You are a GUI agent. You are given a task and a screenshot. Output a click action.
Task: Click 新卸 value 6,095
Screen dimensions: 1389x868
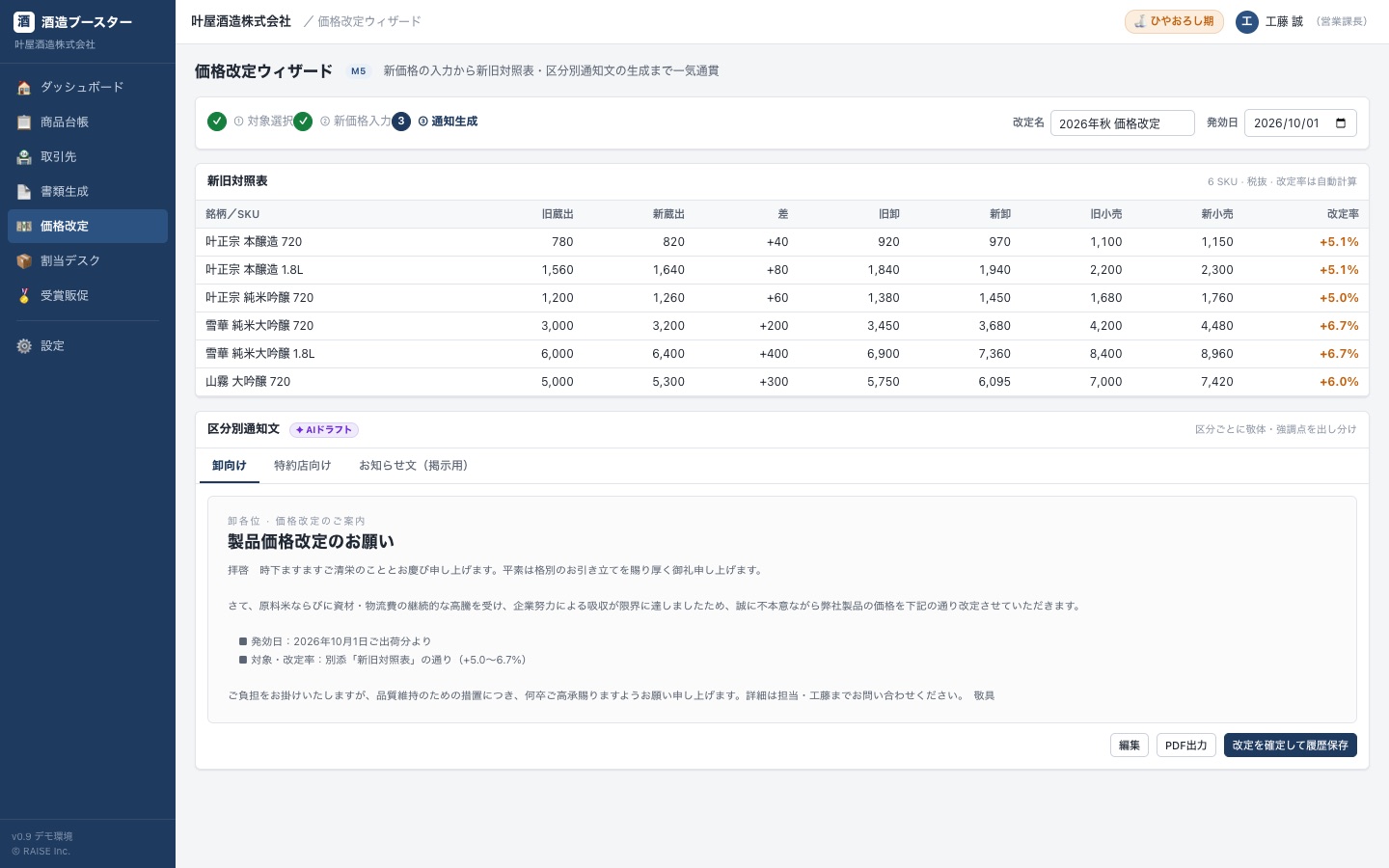coord(994,382)
